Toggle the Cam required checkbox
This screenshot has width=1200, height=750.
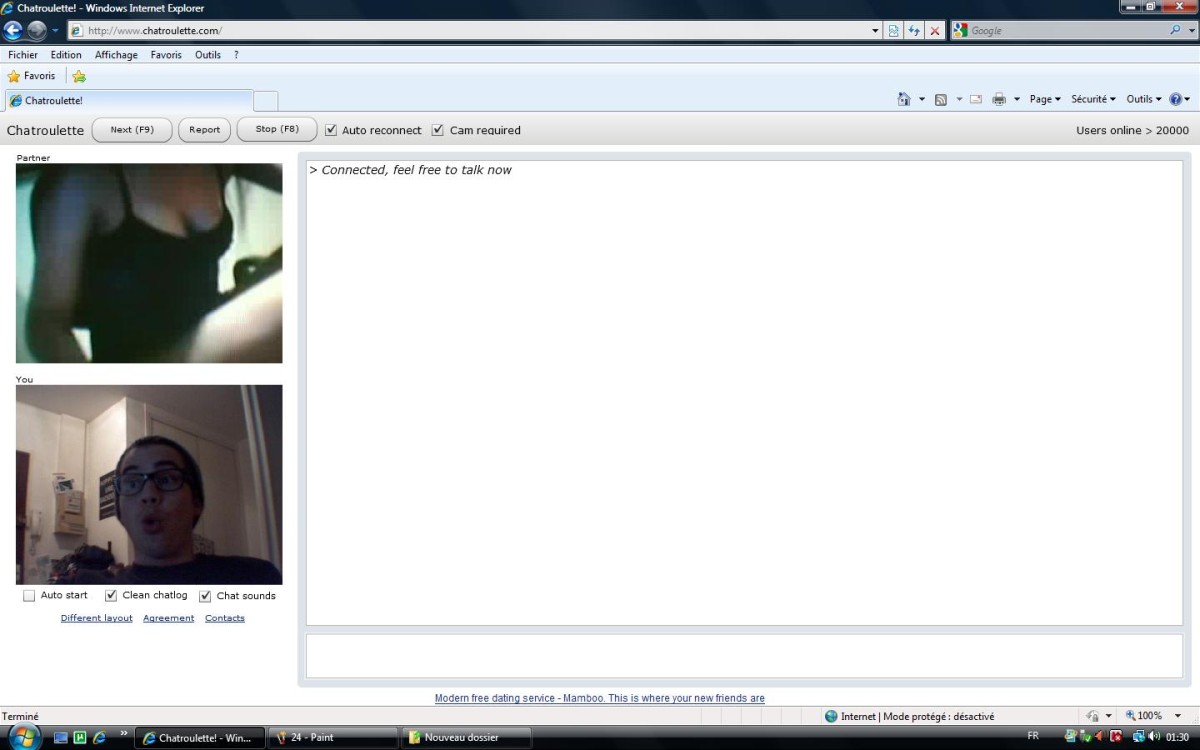point(437,130)
